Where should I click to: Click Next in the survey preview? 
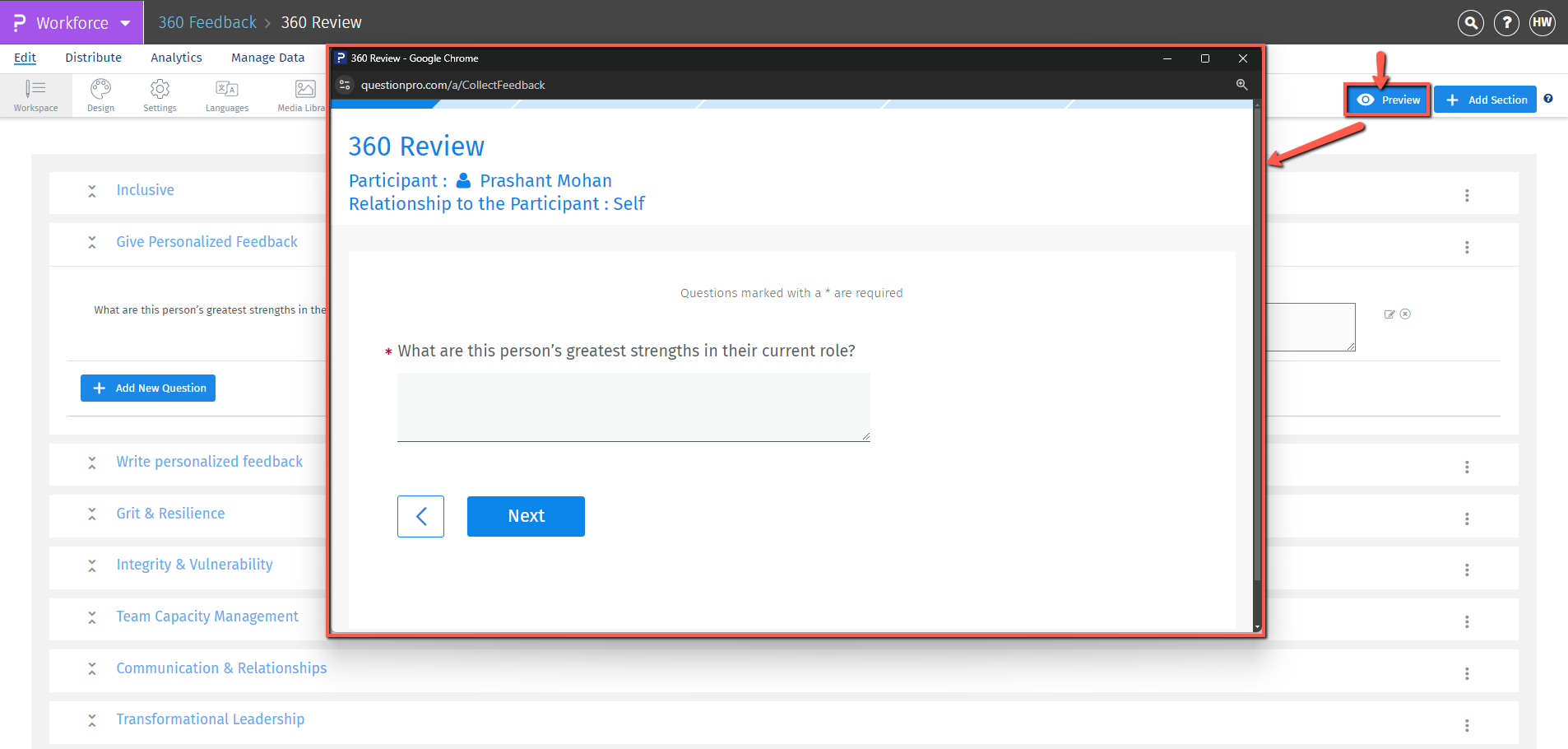[526, 516]
